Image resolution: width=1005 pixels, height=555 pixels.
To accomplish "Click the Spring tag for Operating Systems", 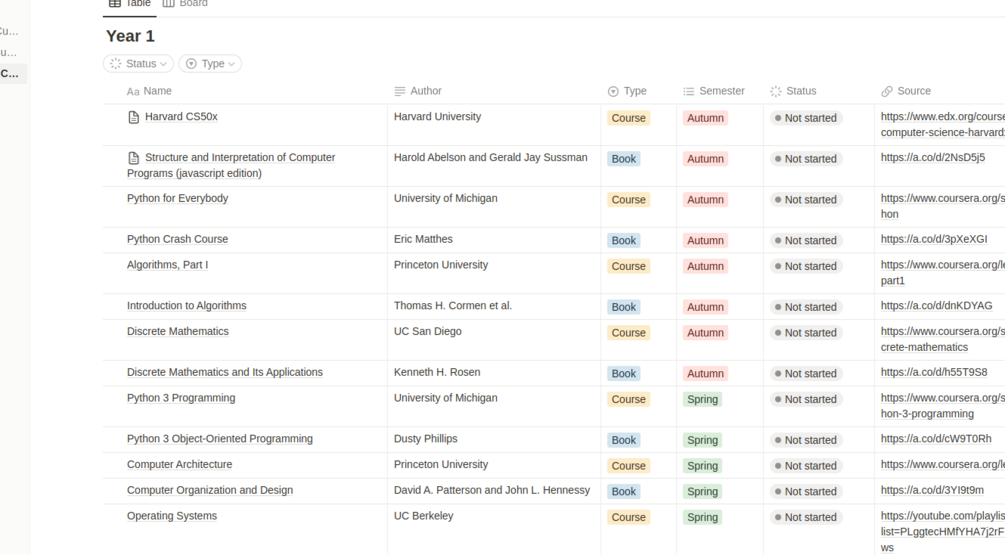I will click(x=702, y=518).
